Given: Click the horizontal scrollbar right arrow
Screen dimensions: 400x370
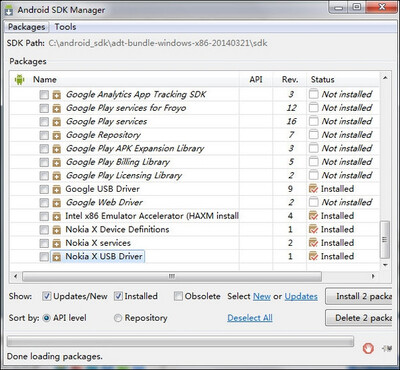Looking at the screenshot, I should tap(373, 276).
